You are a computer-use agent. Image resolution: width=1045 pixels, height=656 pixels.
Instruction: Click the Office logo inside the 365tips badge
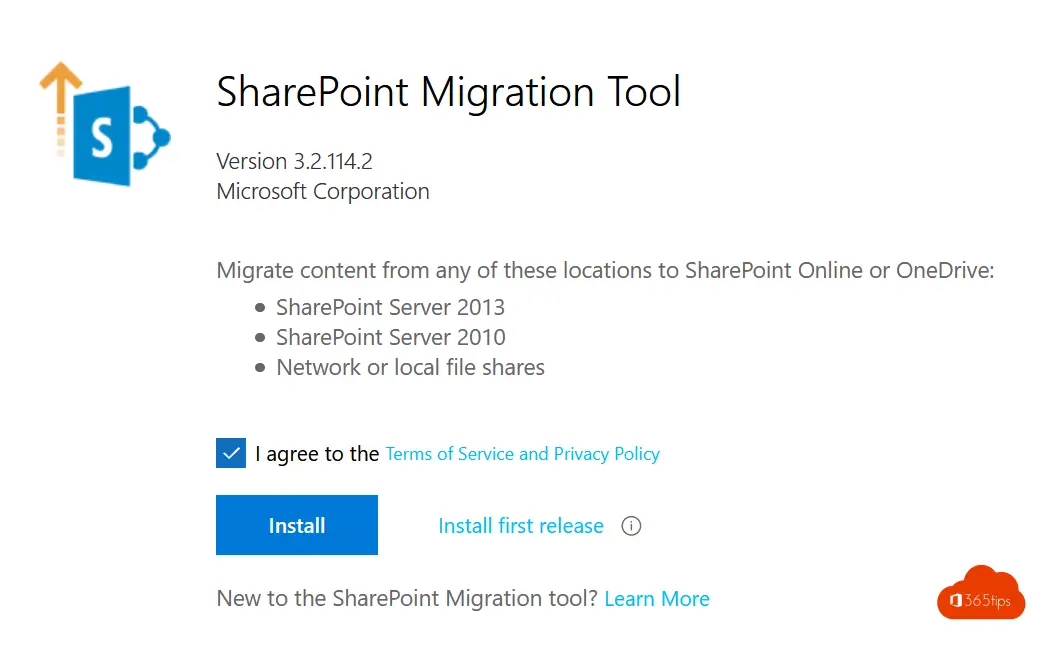(x=955, y=601)
